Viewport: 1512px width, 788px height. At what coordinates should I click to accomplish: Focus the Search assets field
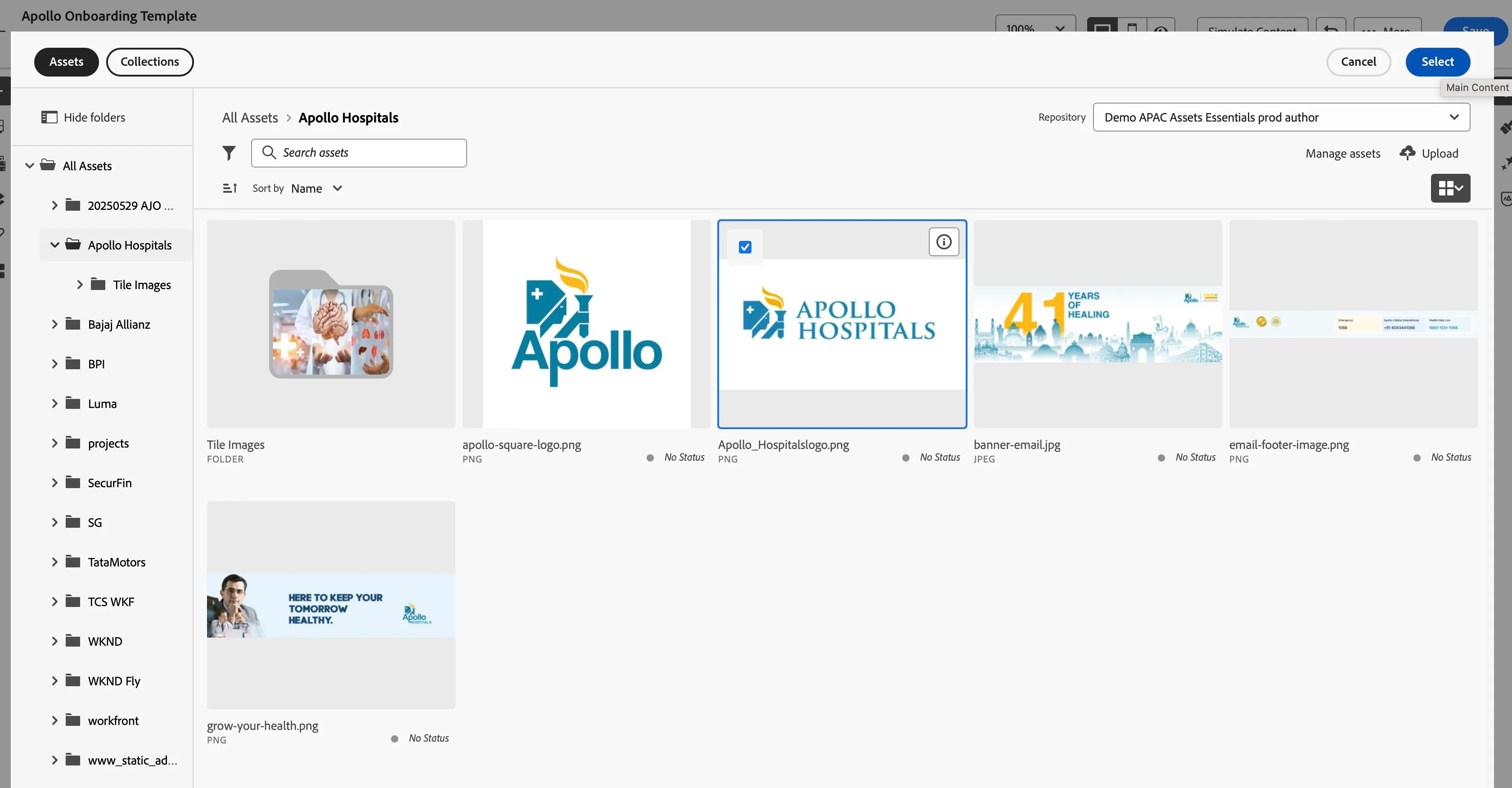click(x=359, y=153)
